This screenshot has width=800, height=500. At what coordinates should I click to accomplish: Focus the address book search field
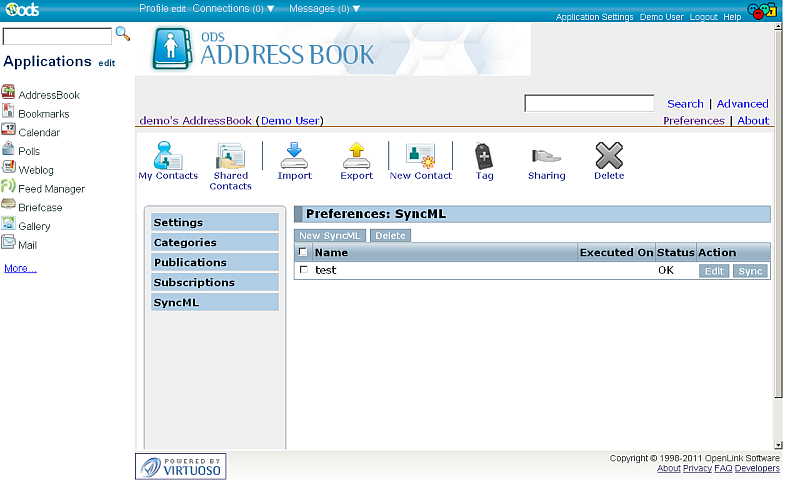(589, 103)
